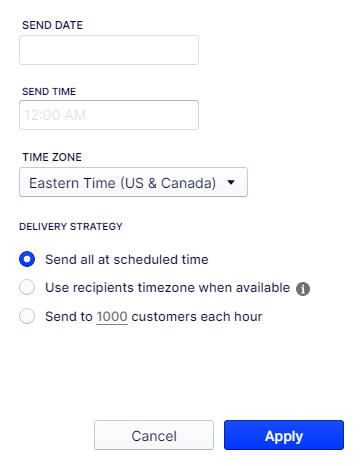Click the 'Eastern Time' text in the selector

(72, 183)
